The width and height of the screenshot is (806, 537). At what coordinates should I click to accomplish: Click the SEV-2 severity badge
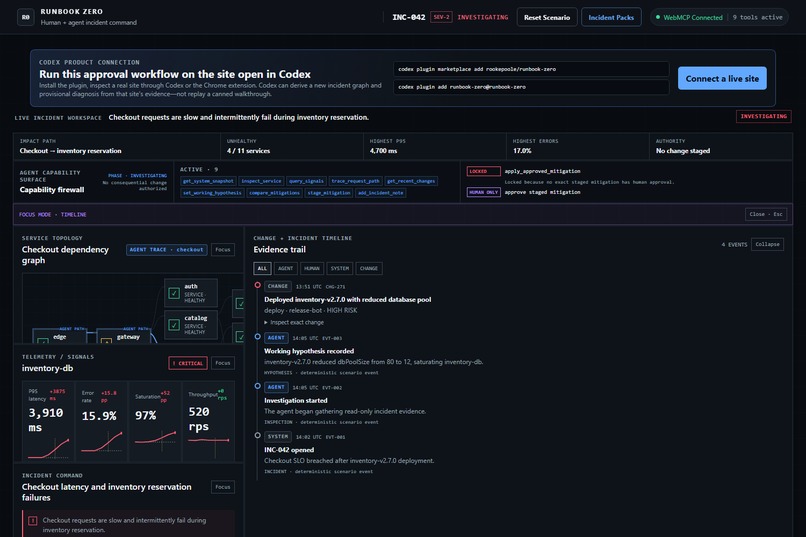pyautogui.click(x=441, y=17)
